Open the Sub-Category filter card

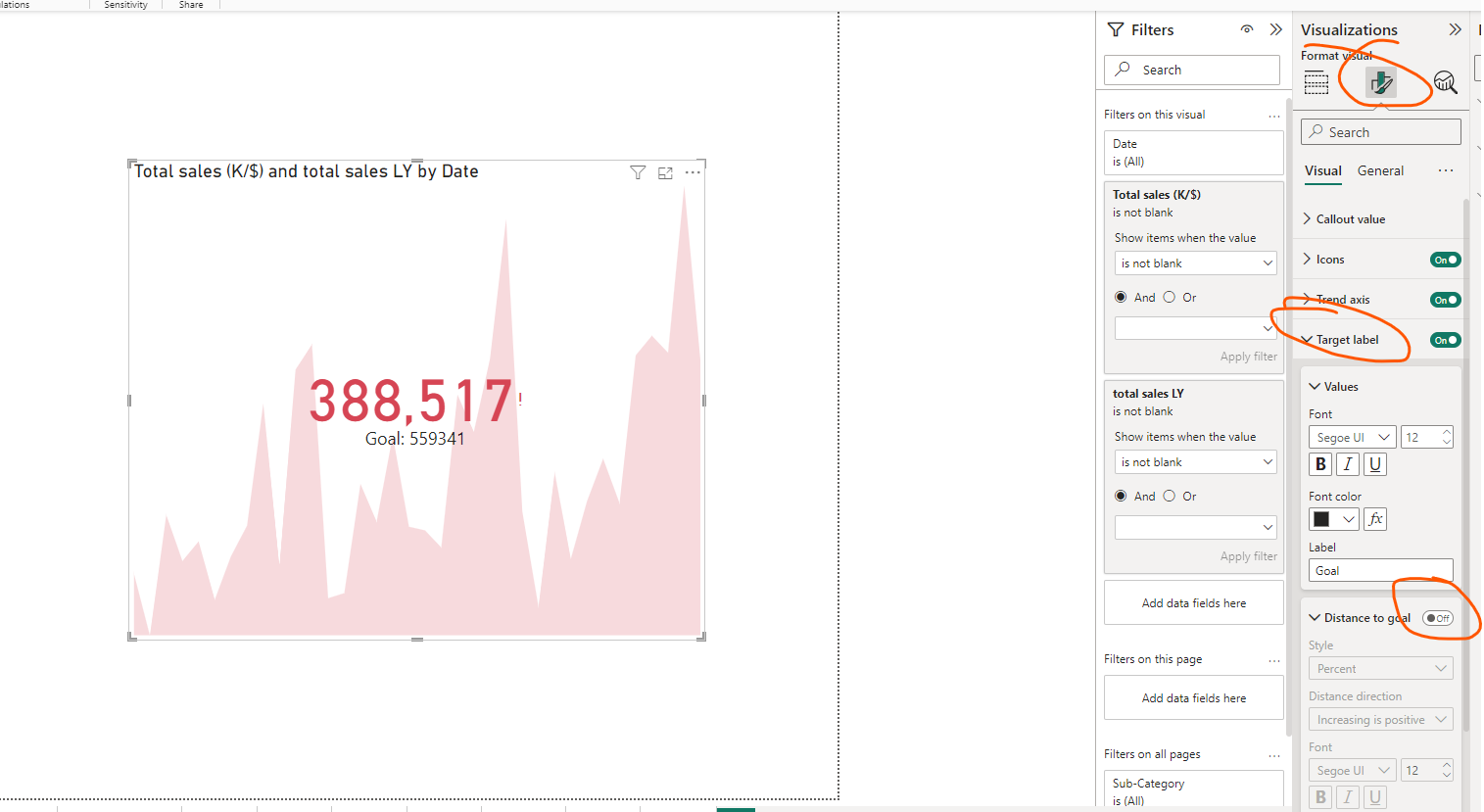click(x=1193, y=790)
